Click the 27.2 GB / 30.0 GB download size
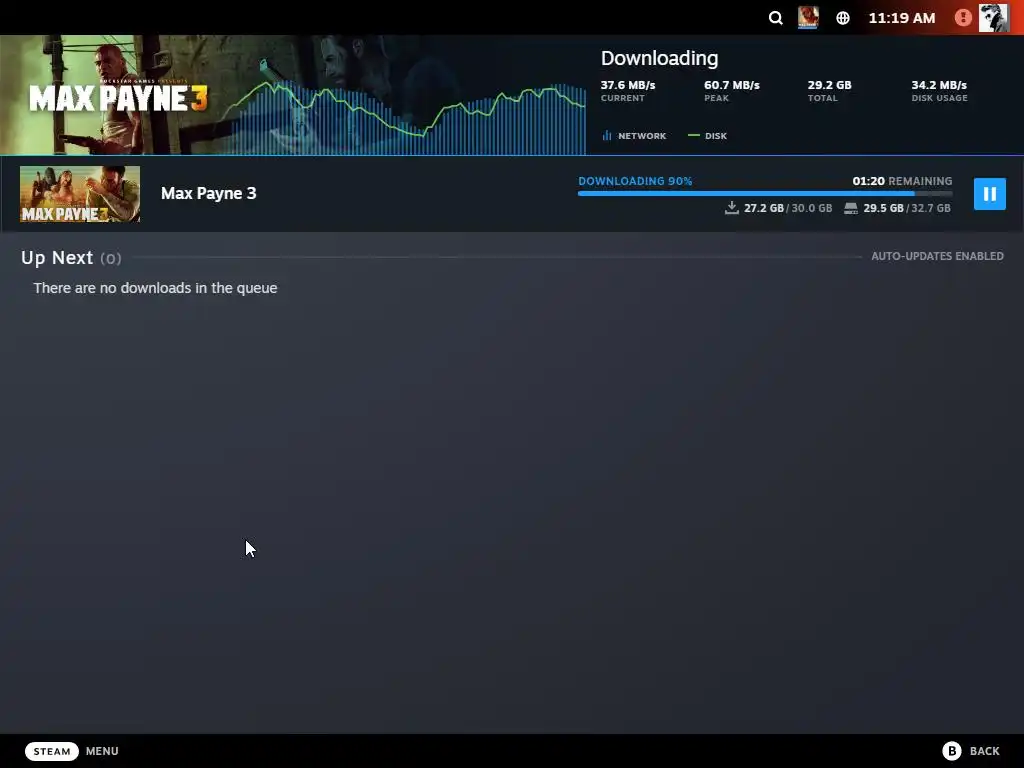The width and height of the screenshot is (1024, 768). [x=788, y=208]
